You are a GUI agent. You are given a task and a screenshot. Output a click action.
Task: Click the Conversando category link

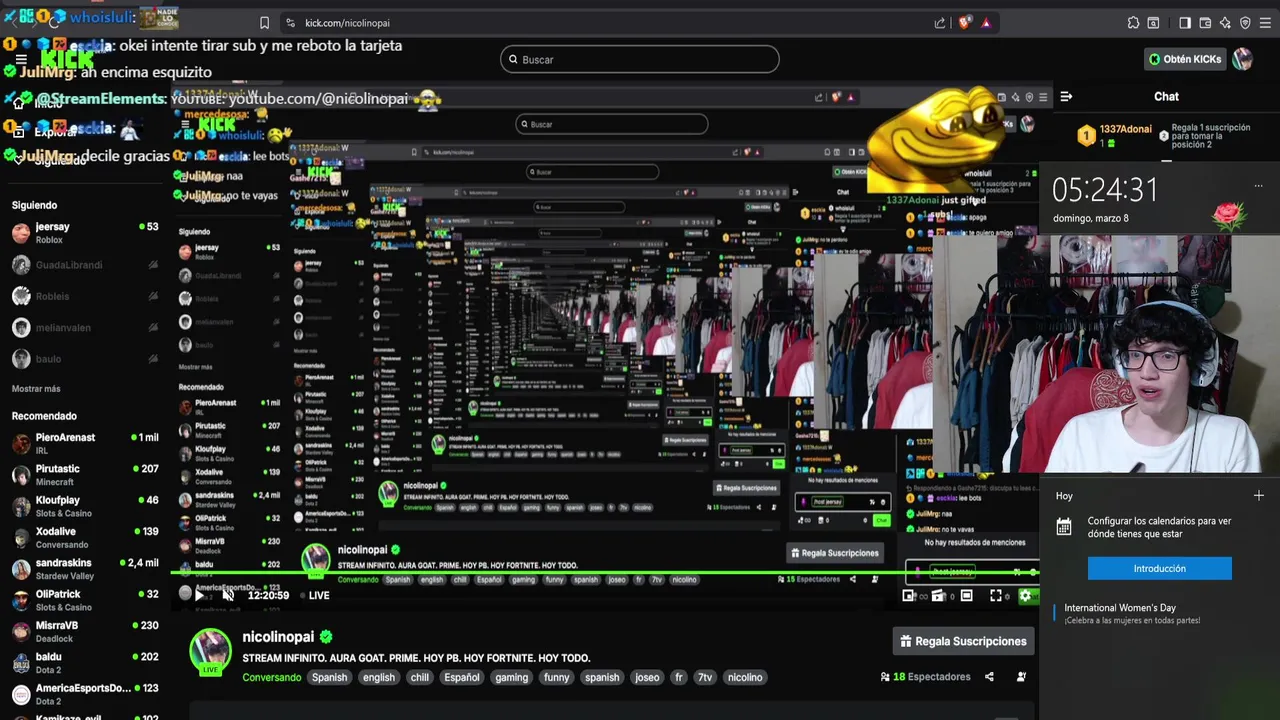pos(271,677)
